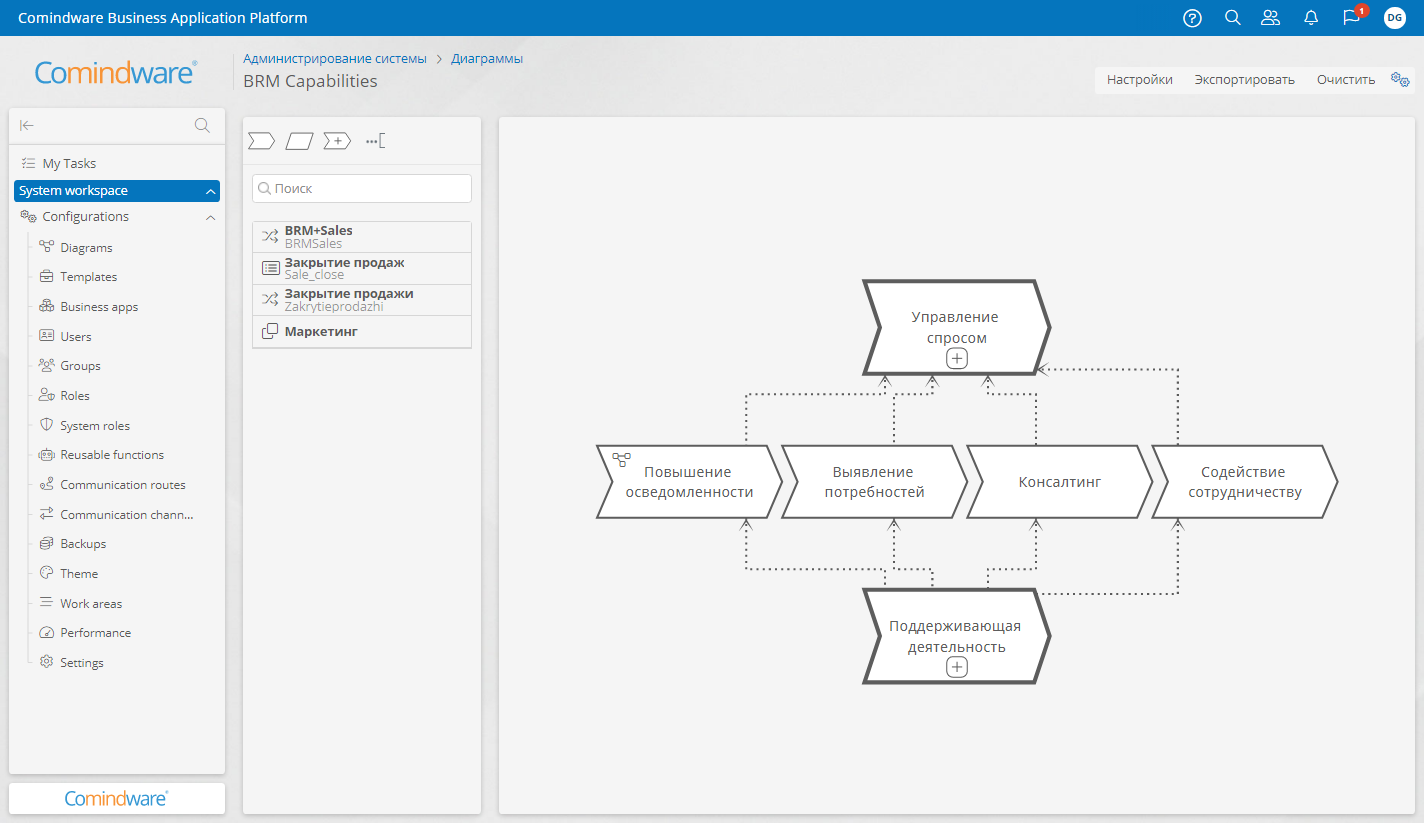The image size is (1424, 823).
Task: Select the BRM+Sales list item
Action: 362,237
